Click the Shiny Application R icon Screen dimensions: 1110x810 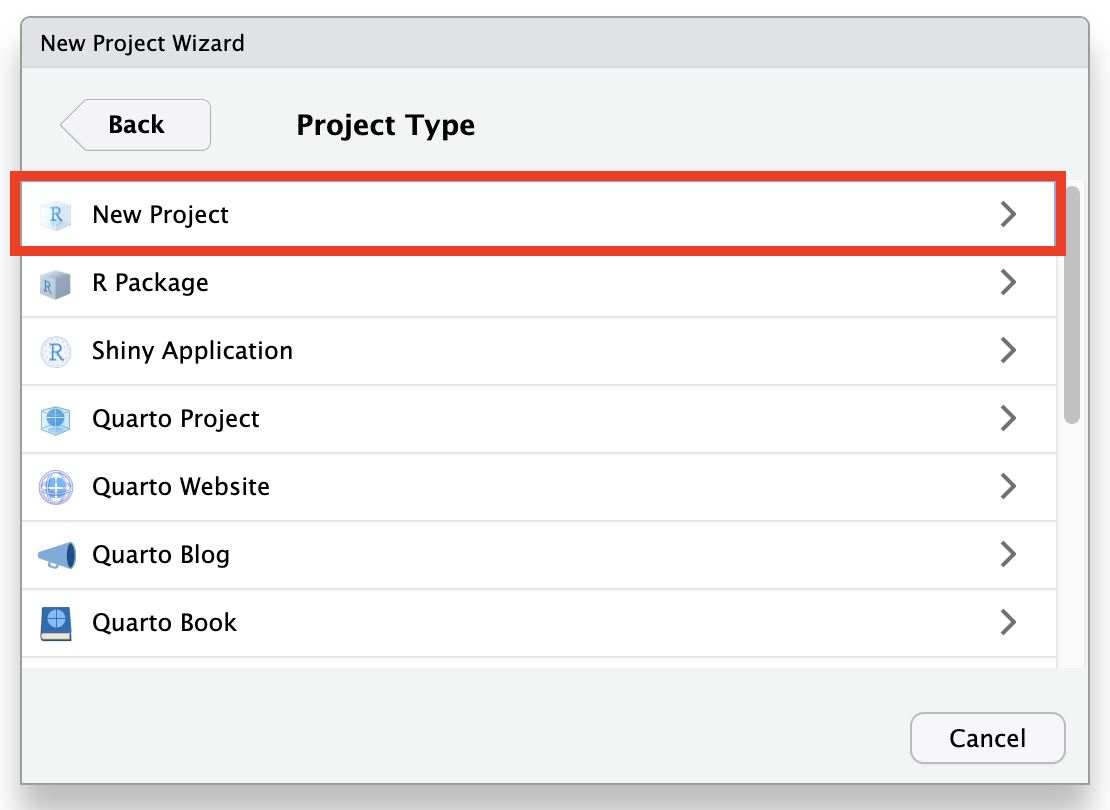pos(56,351)
